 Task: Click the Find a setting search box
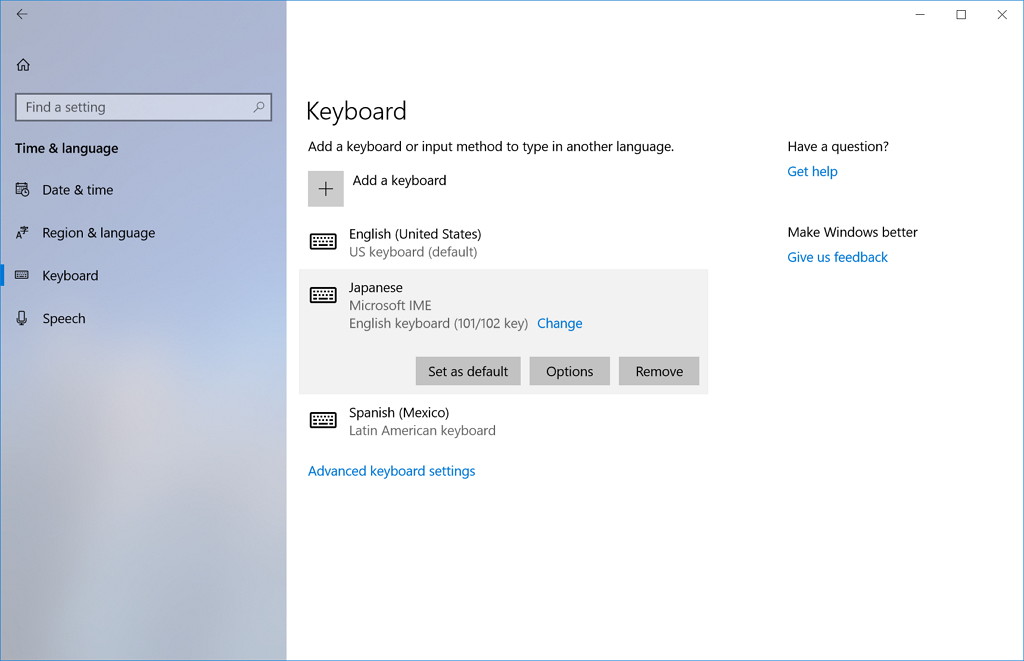pyautogui.click(x=143, y=107)
